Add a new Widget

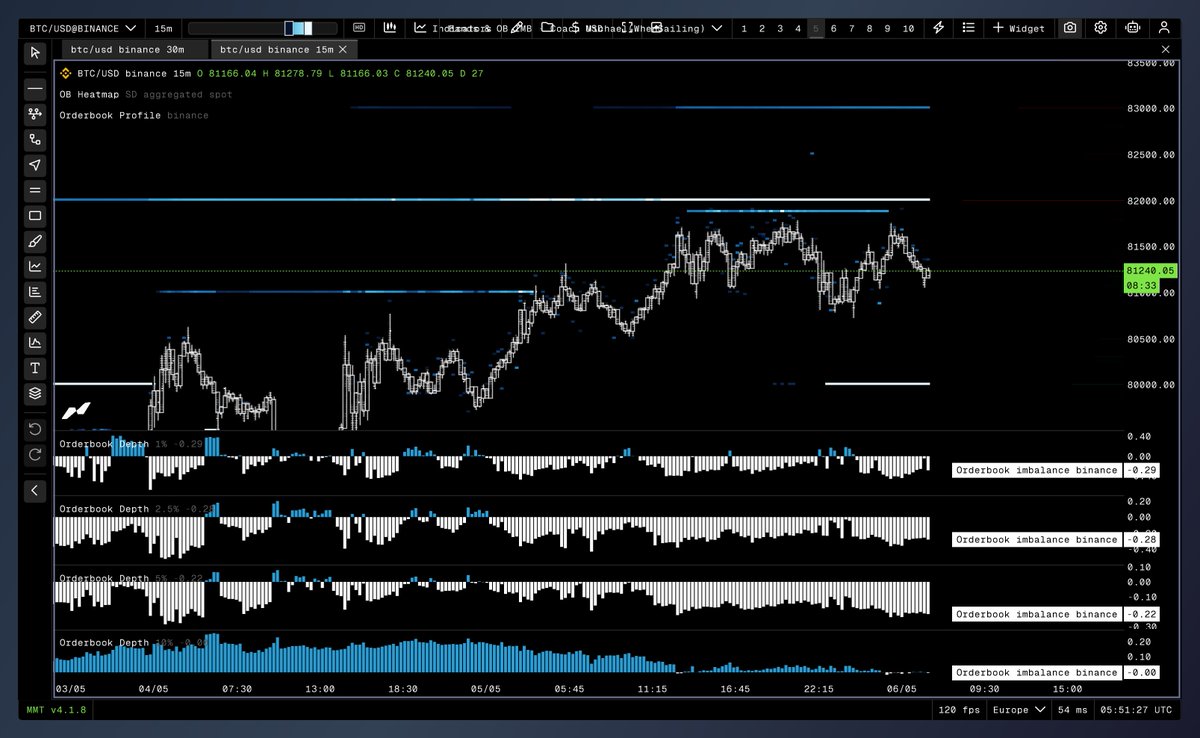point(1019,28)
